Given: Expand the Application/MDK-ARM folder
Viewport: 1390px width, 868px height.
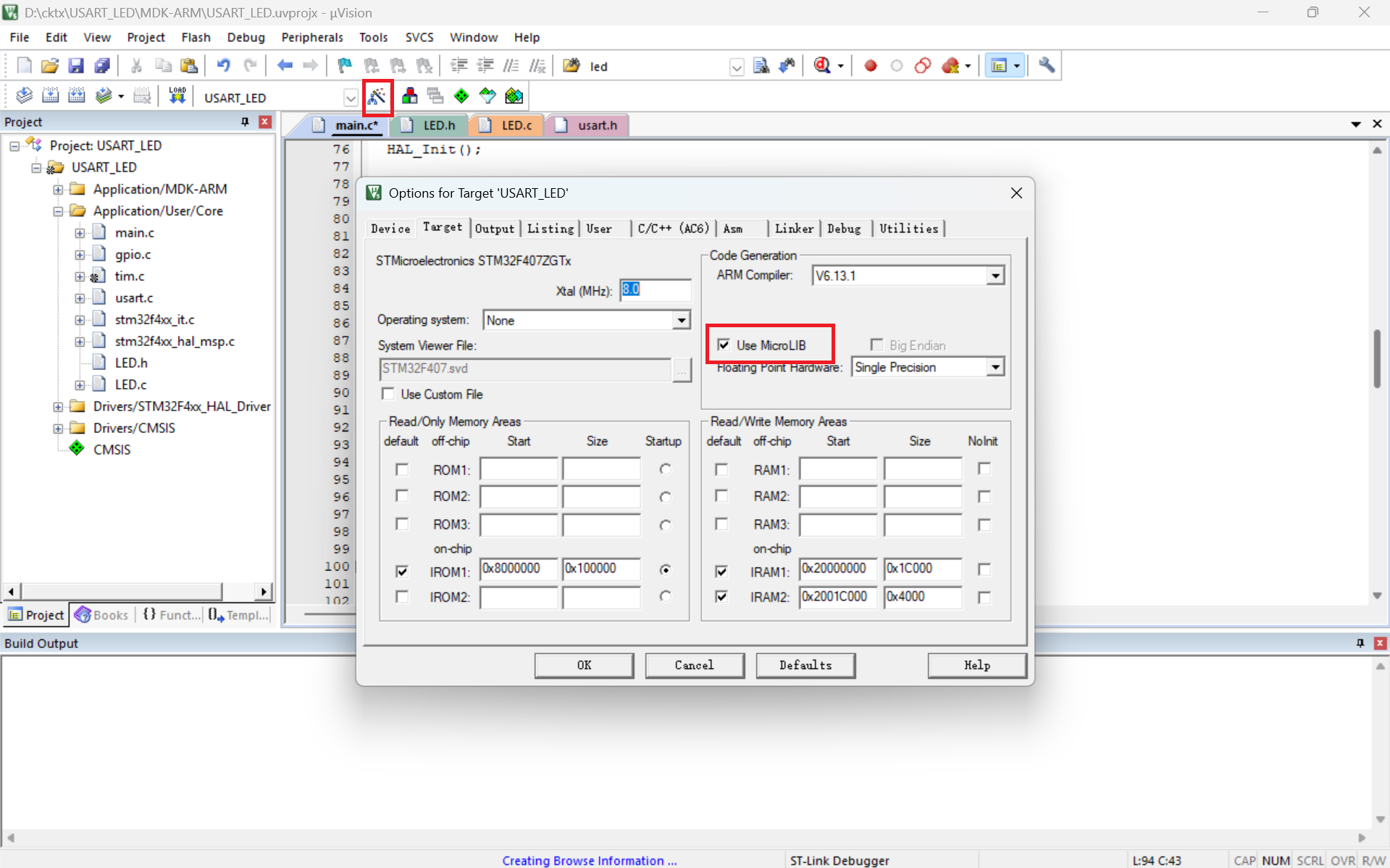Looking at the screenshot, I should tap(58, 190).
